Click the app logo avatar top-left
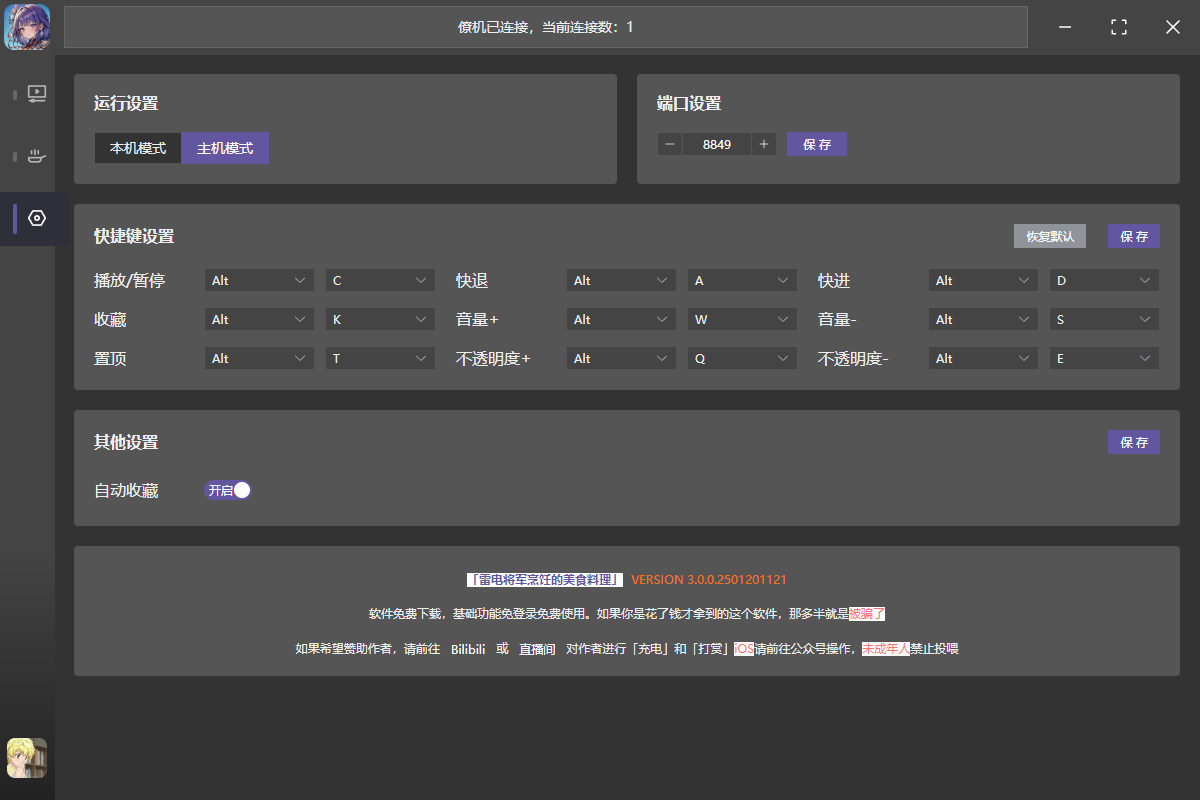1200x800 pixels. point(27,27)
